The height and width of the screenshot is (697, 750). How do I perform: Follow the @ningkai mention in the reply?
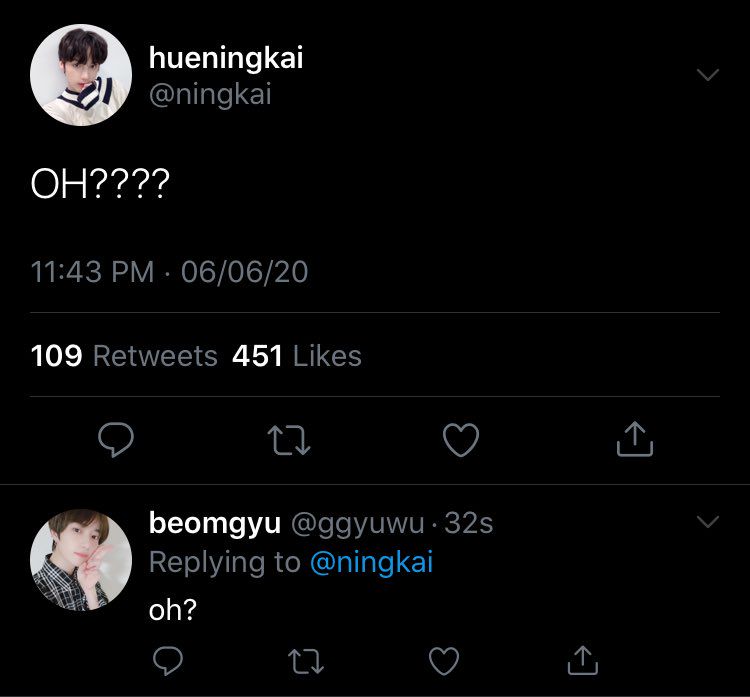pos(371,562)
